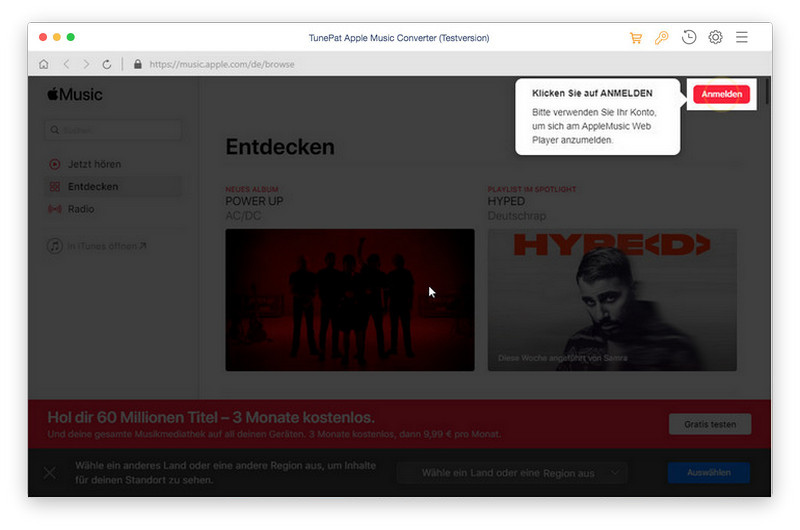Click POWER UP album title
The width and height of the screenshot is (800, 530).
[254, 201]
